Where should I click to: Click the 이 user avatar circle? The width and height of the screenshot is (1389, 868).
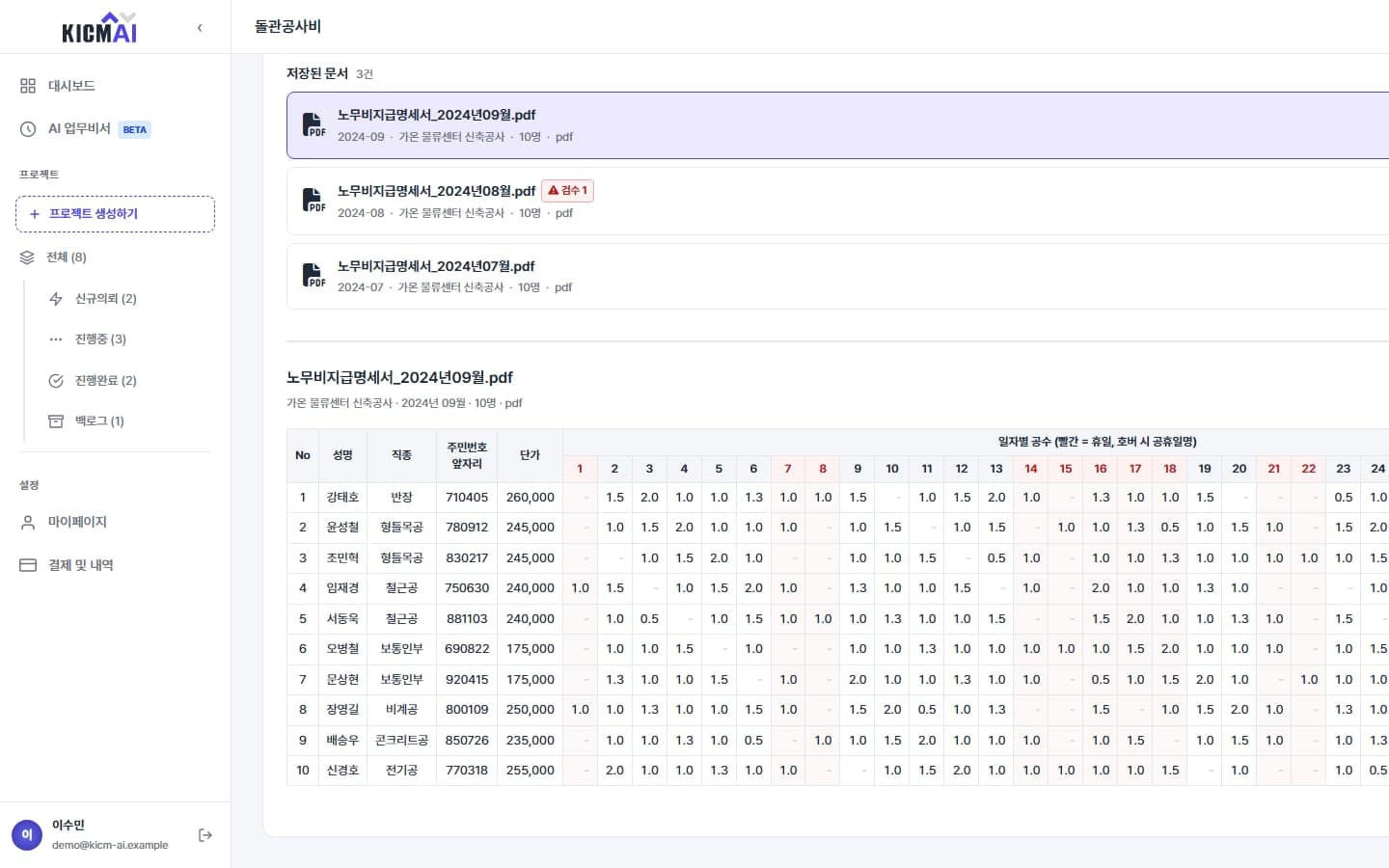(27, 835)
